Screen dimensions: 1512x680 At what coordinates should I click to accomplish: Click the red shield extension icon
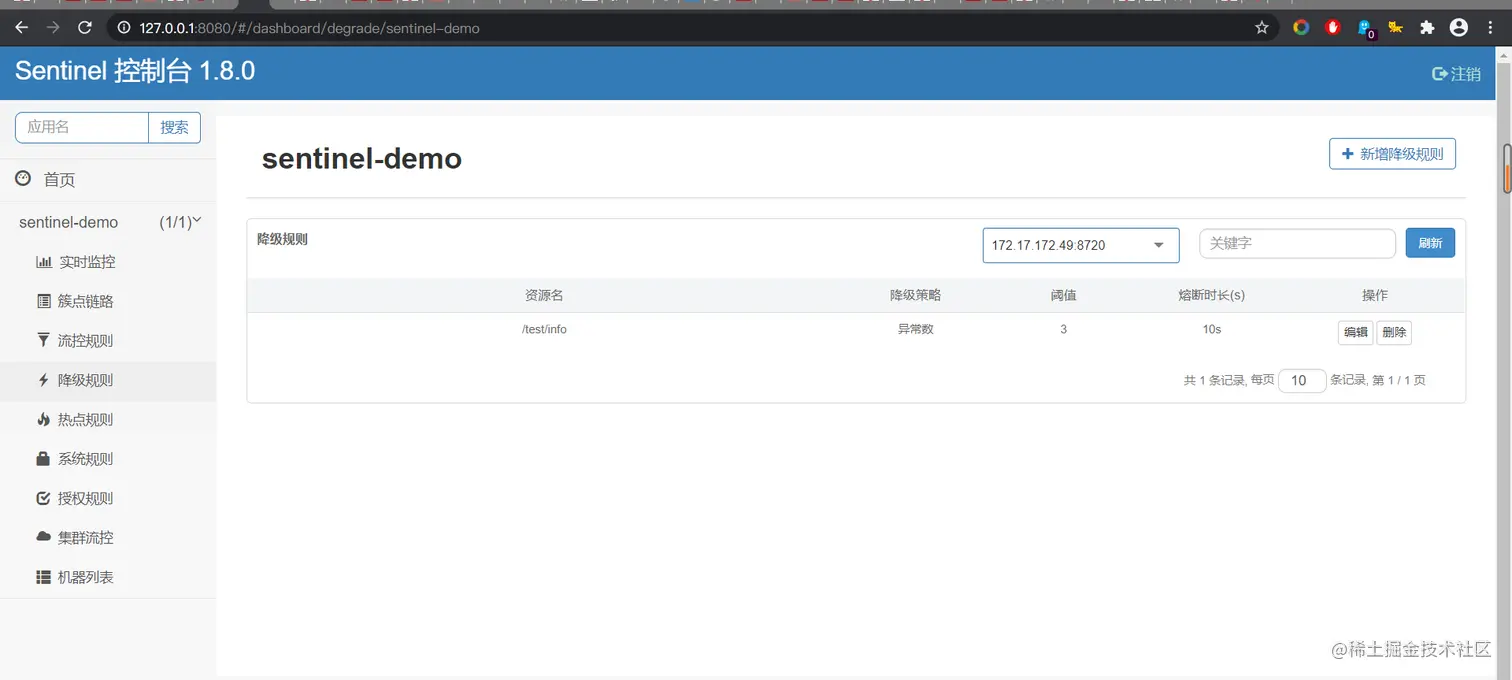1333,28
